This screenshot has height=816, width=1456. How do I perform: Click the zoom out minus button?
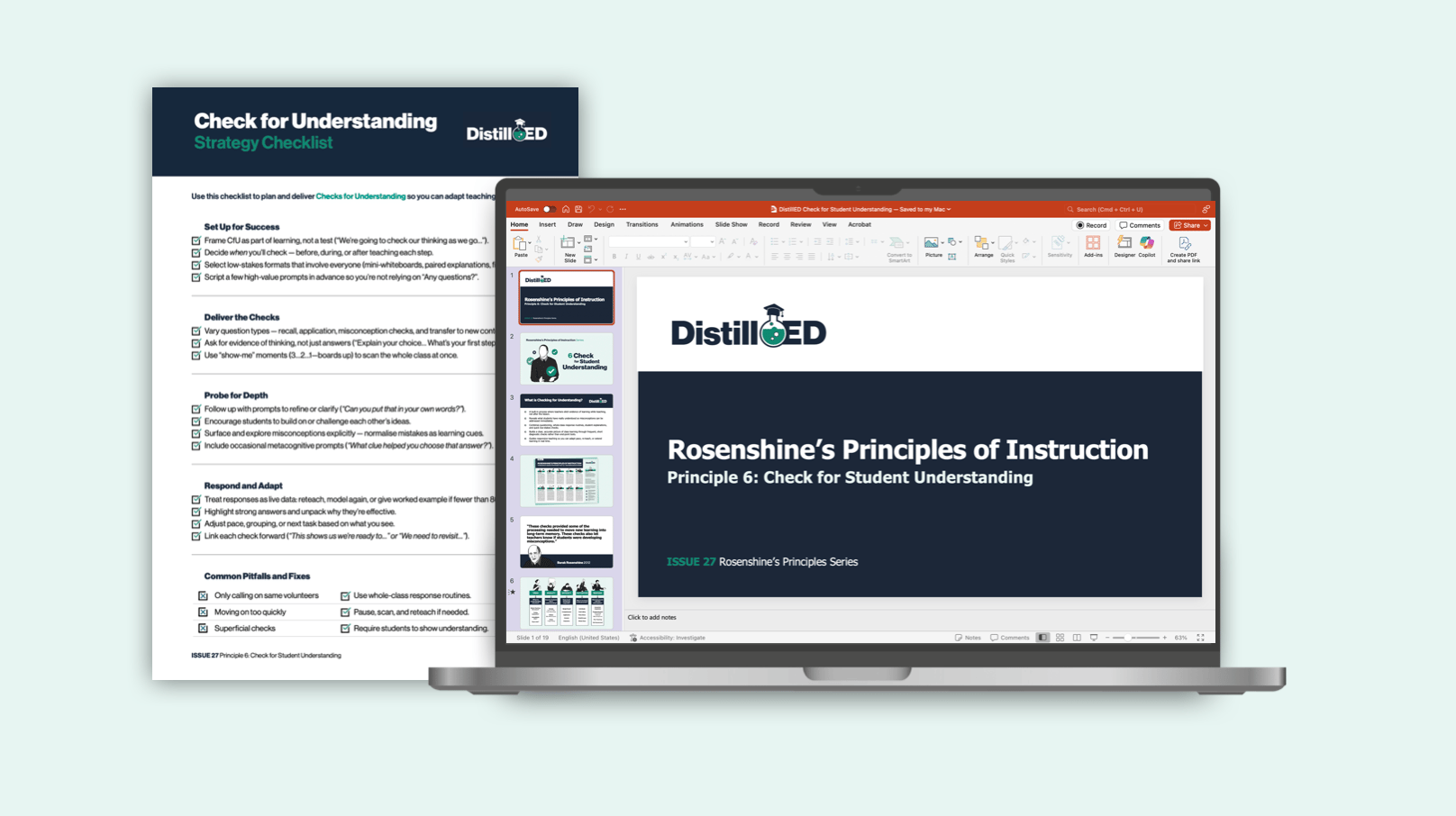1107,638
